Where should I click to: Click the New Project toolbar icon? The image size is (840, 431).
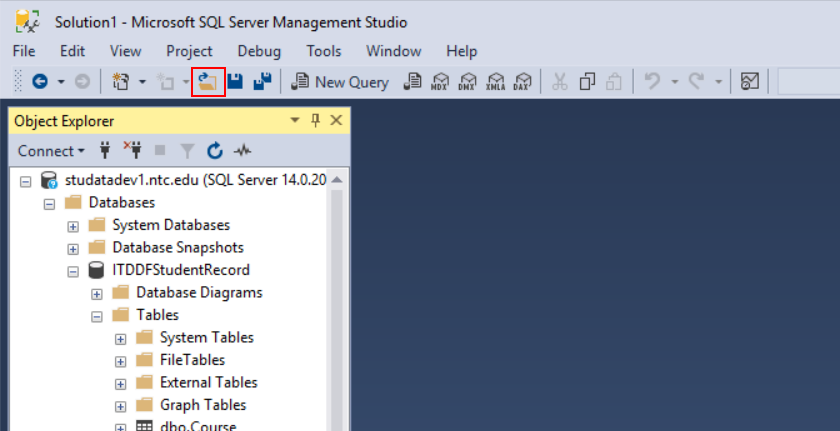pos(121,82)
